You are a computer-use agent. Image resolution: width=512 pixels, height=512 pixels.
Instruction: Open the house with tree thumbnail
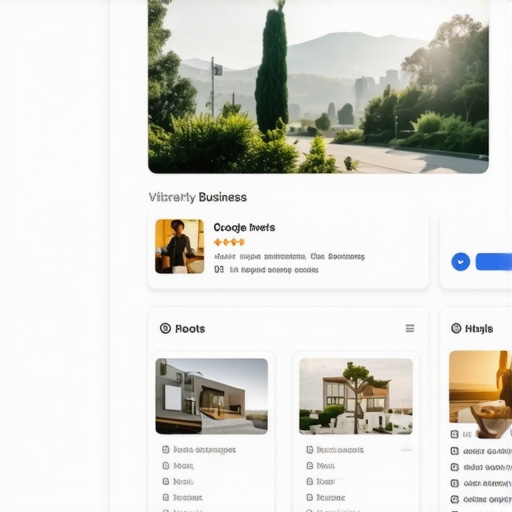tap(356, 396)
